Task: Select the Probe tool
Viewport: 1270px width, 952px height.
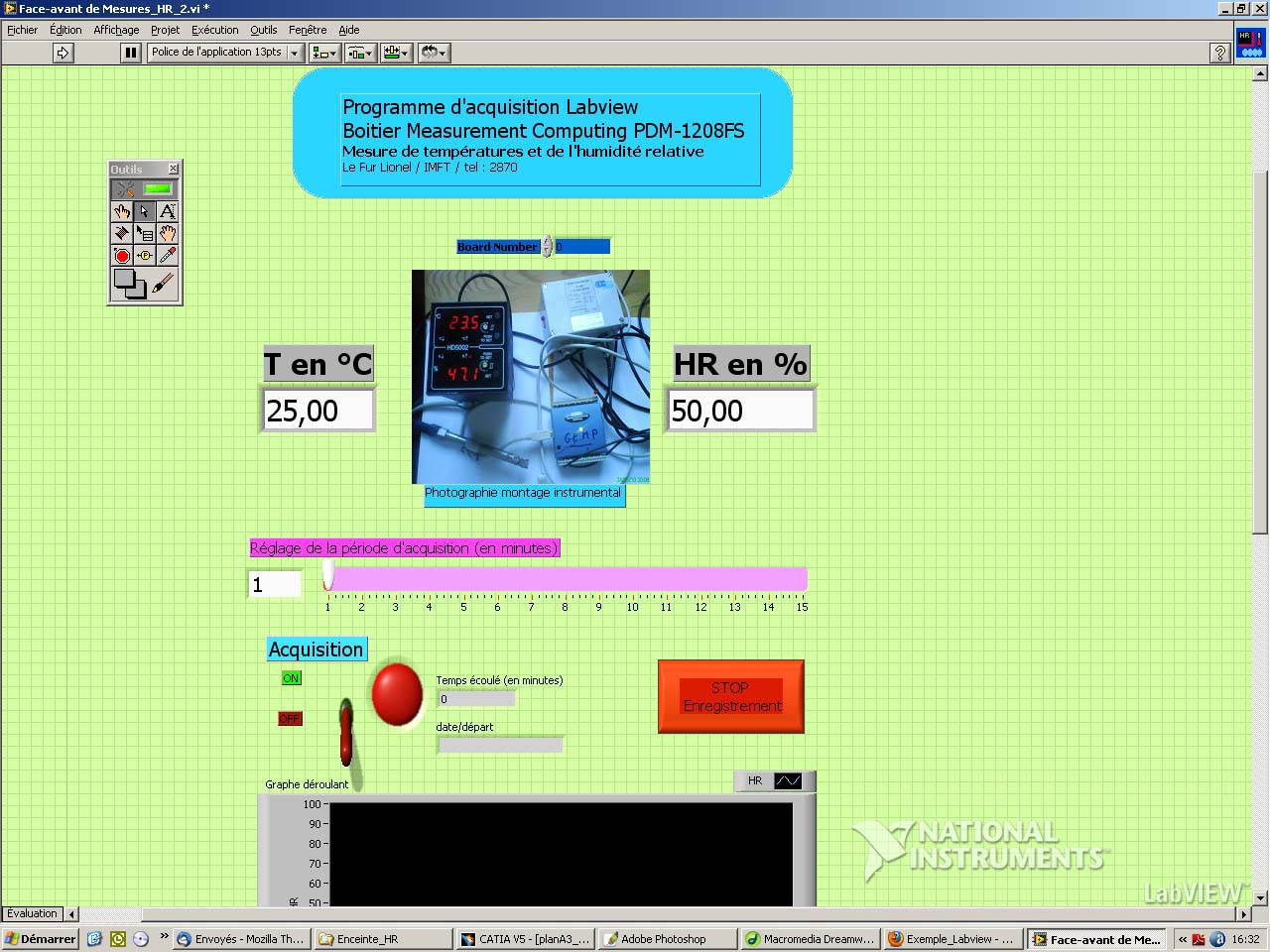Action: tap(145, 256)
